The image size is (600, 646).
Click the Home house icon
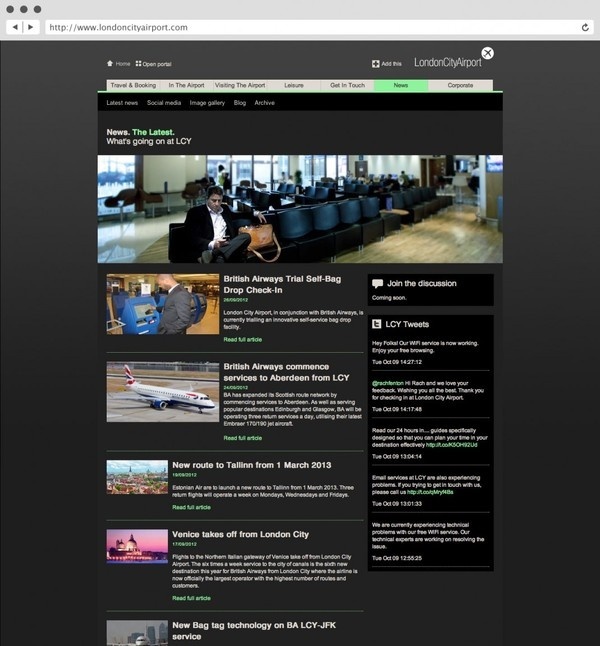coord(110,63)
